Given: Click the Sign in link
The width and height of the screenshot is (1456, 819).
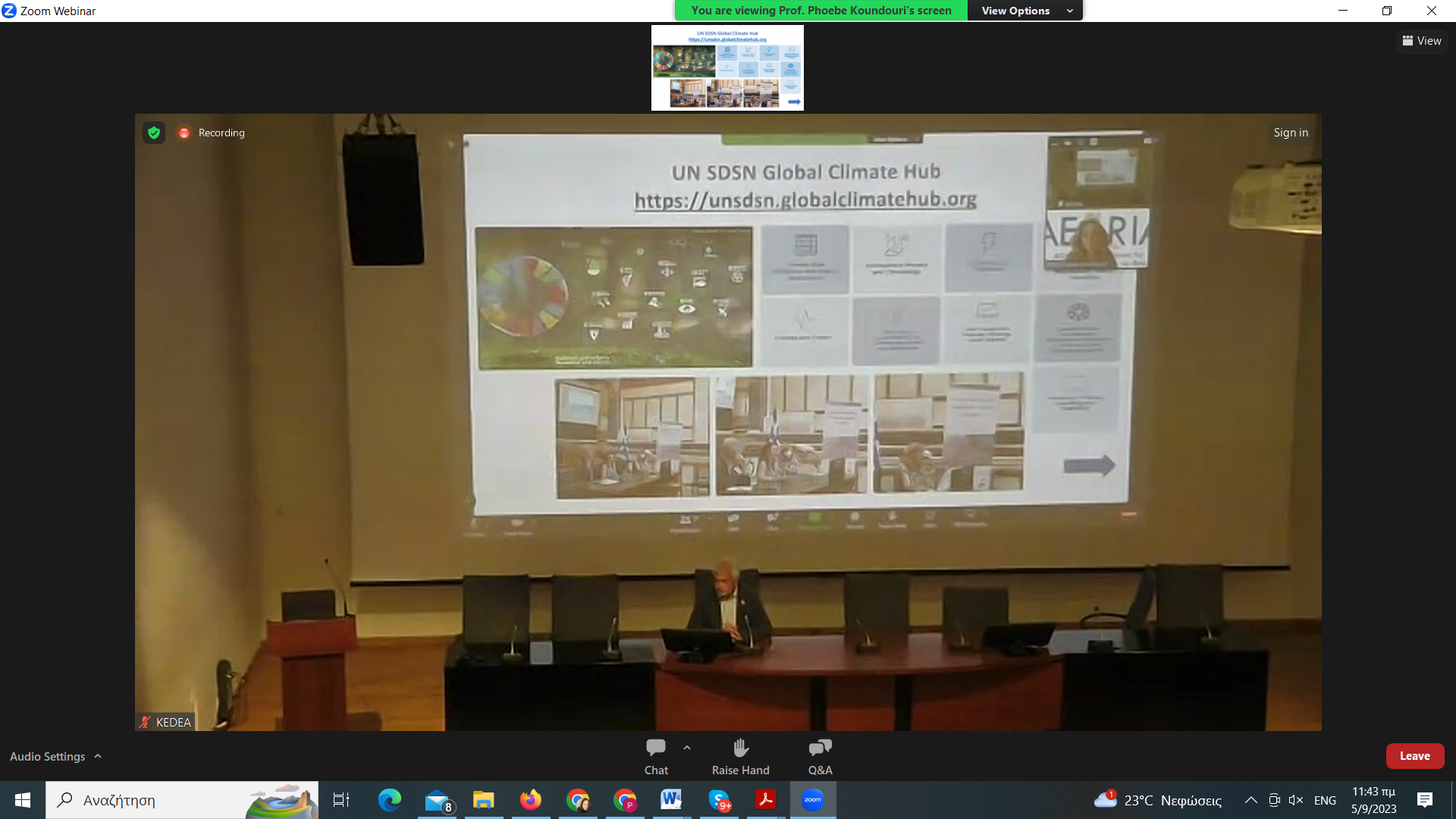Looking at the screenshot, I should (1291, 133).
